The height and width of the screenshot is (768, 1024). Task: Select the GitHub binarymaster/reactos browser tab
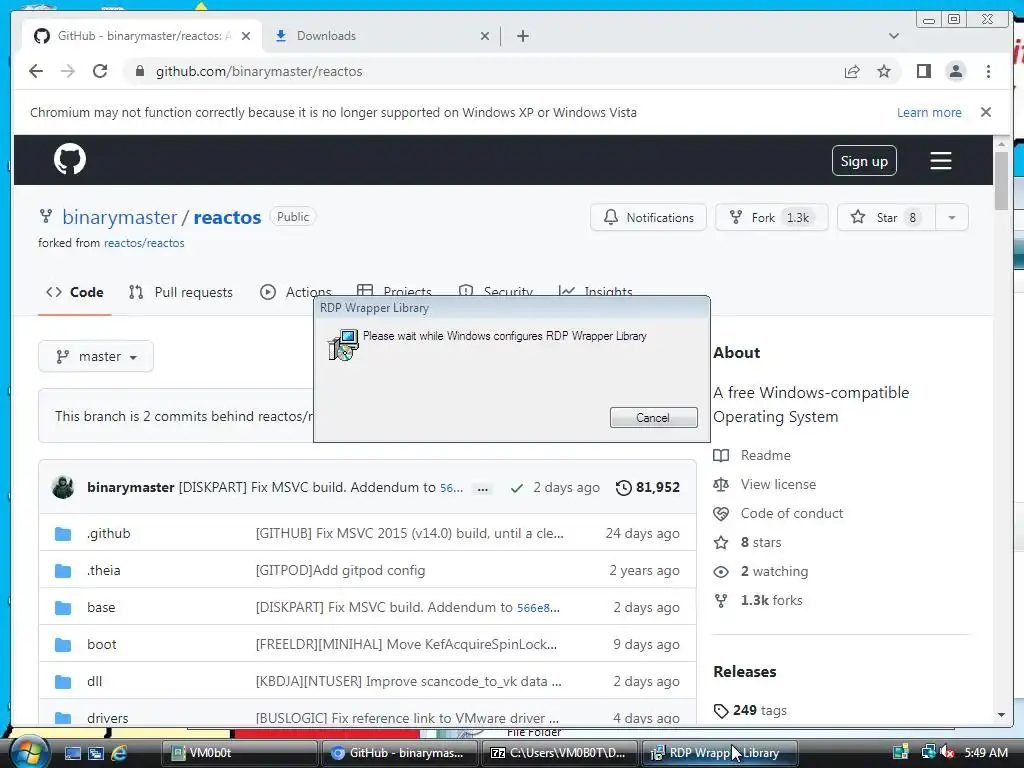(142, 36)
